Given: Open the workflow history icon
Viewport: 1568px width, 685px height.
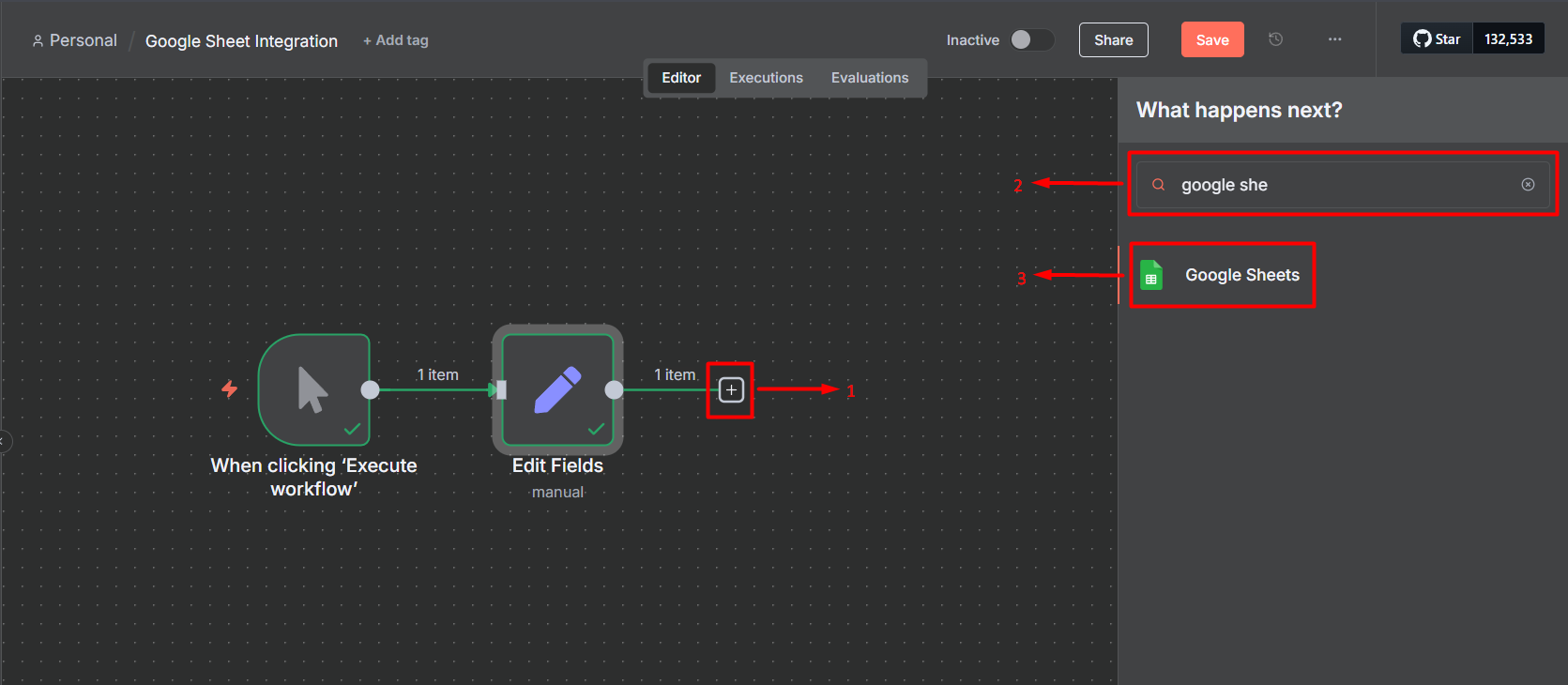Looking at the screenshot, I should (x=1275, y=39).
